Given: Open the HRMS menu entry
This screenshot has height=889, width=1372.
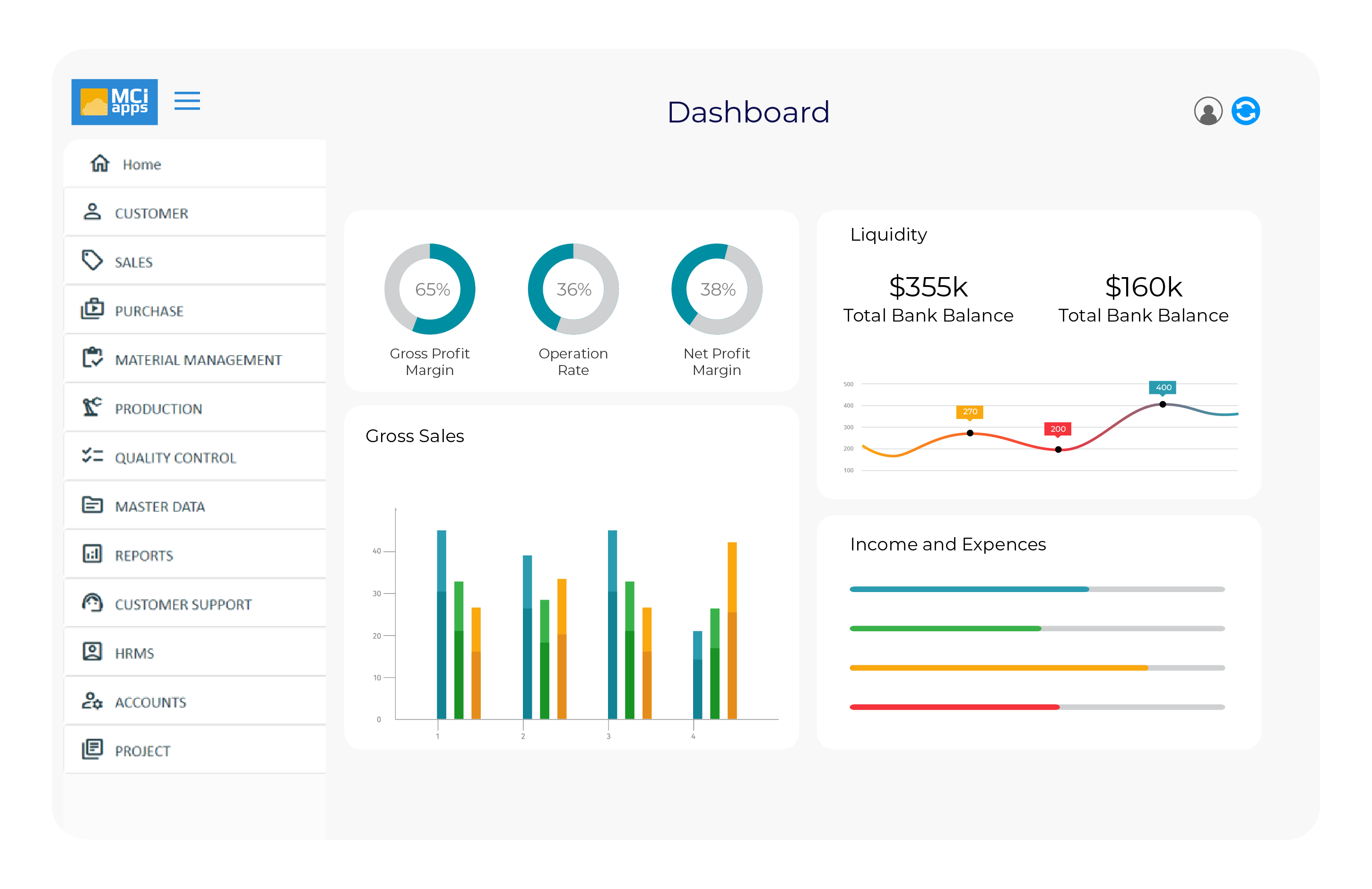Looking at the screenshot, I should coord(134,653).
